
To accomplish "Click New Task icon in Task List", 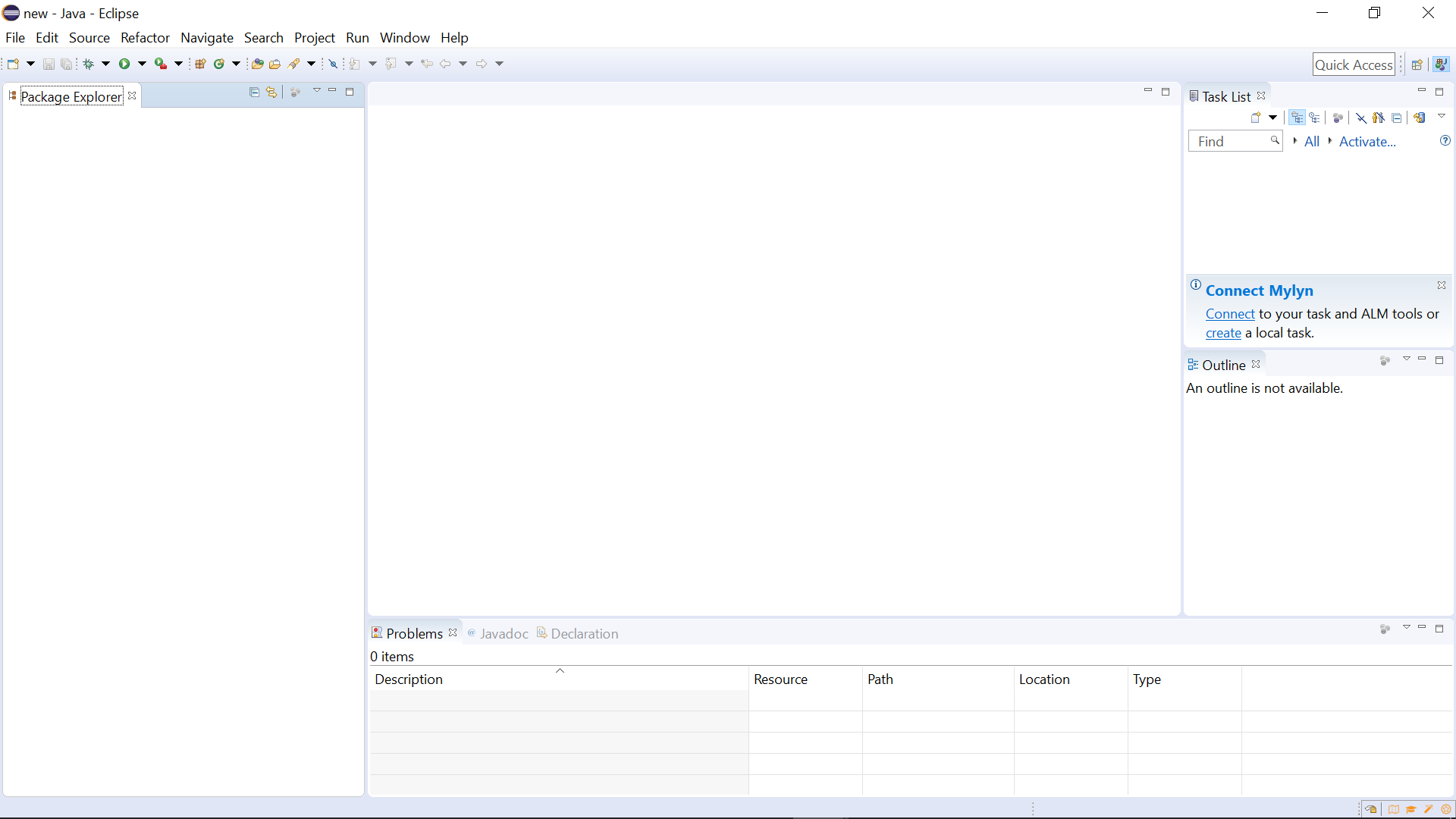I will tap(1256, 118).
